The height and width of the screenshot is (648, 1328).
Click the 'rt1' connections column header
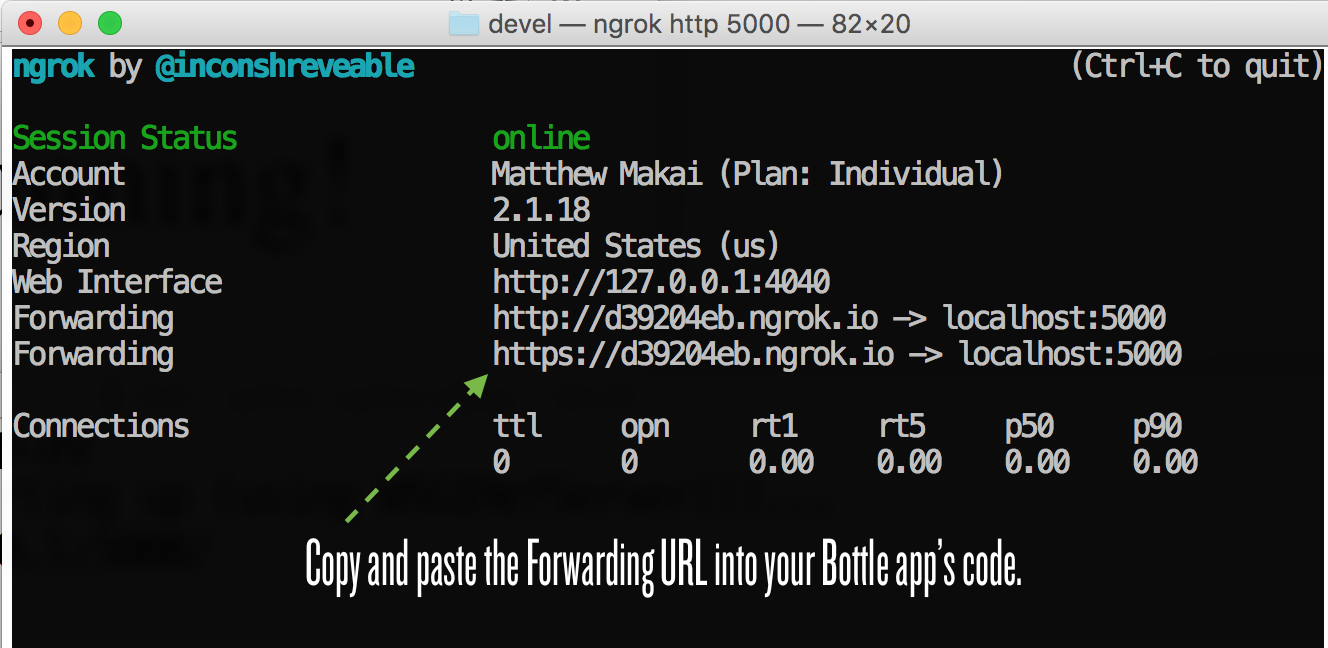pos(774,426)
